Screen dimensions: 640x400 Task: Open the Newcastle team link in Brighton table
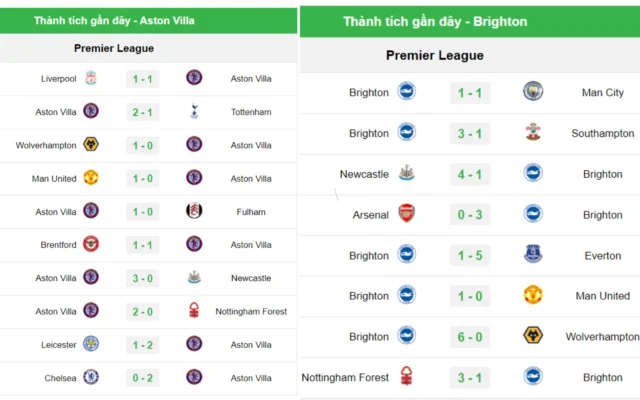pyautogui.click(x=364, y=174)
